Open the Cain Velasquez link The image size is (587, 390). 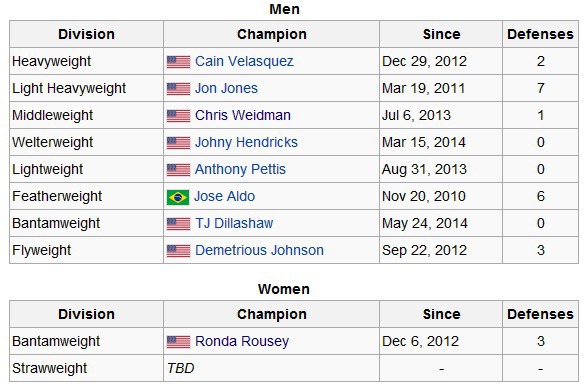[244, 61]
